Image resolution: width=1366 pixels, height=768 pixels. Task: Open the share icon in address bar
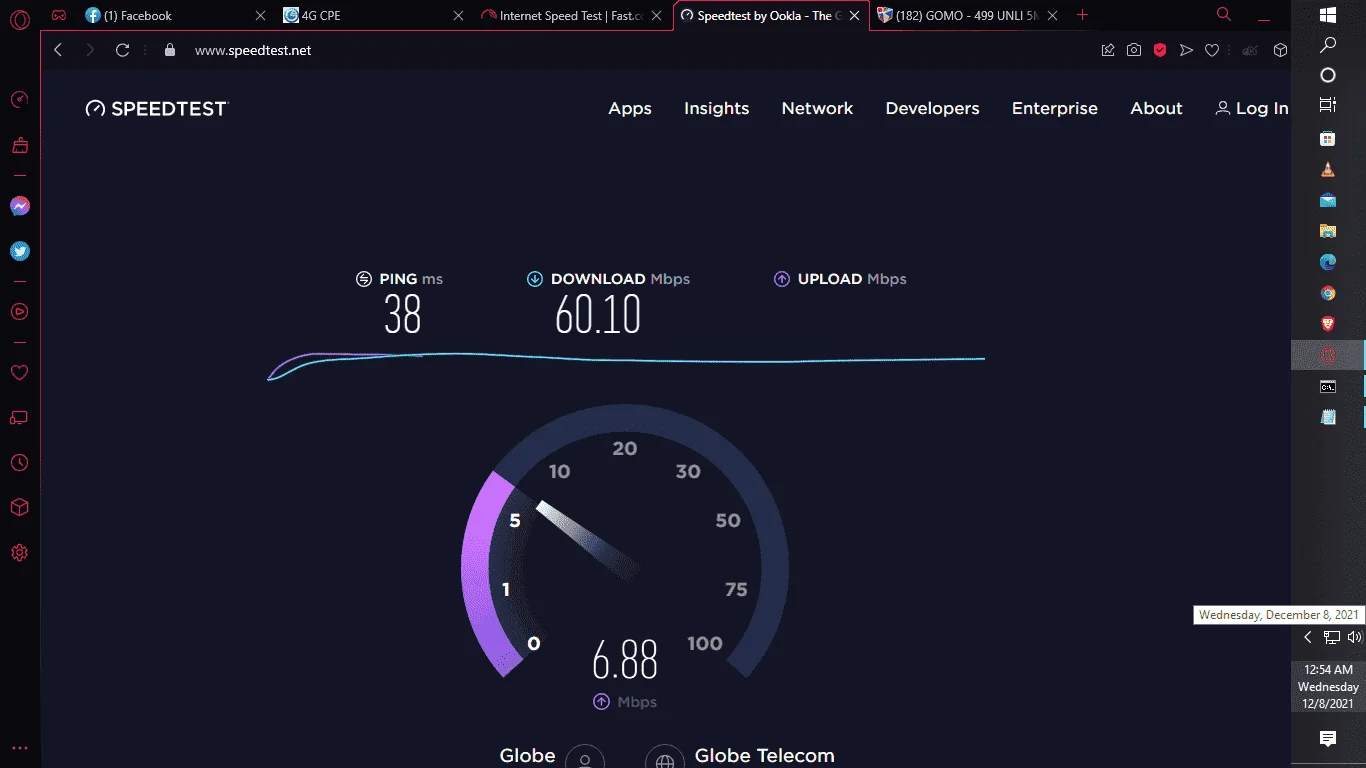click(x=1108, y=50)
